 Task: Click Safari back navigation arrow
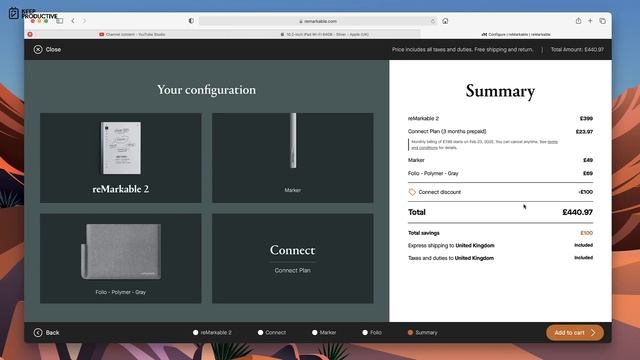click(x=73, y=21)
